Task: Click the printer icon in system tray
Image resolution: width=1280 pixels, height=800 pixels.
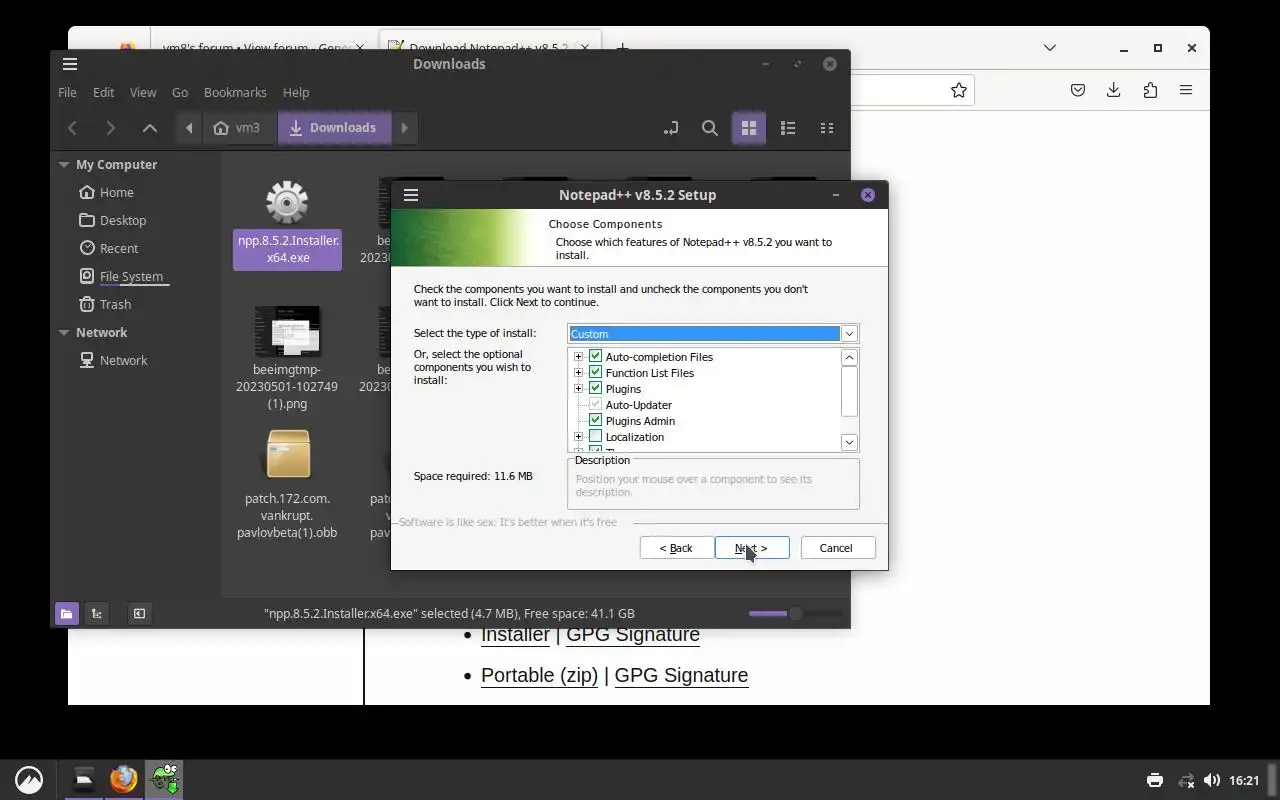Action: 1155,780
